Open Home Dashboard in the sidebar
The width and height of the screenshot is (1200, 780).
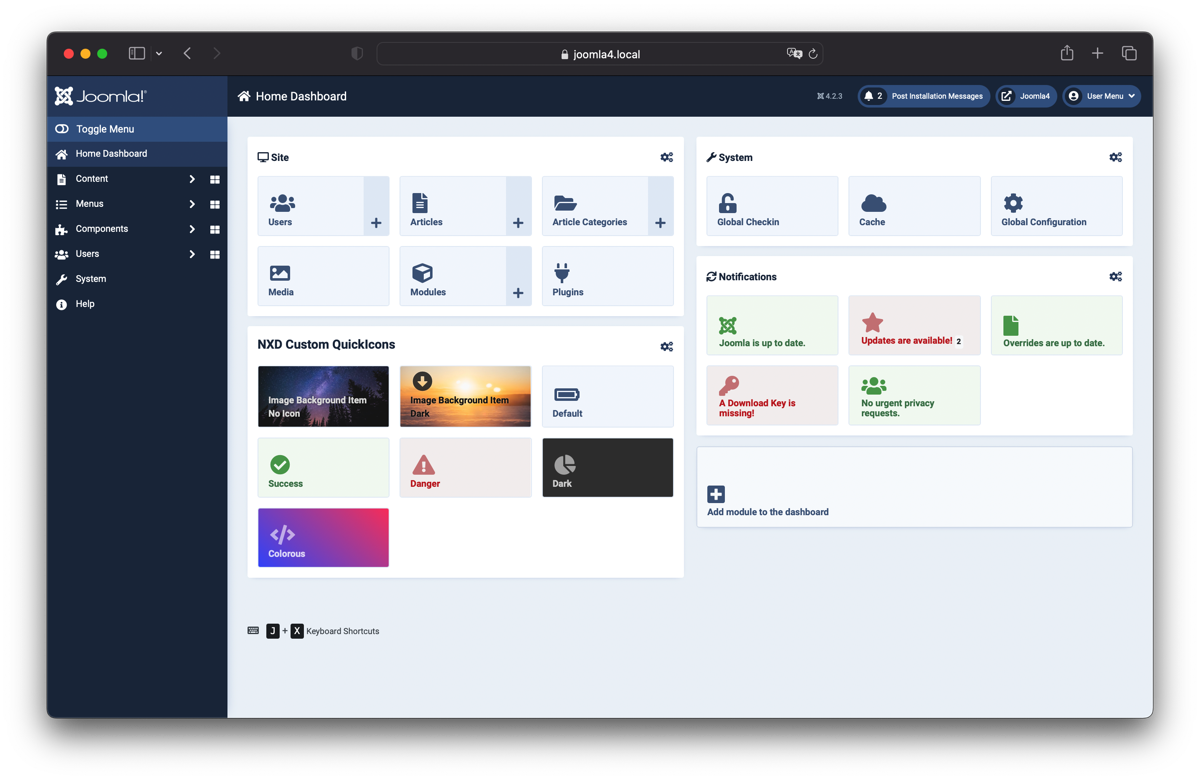137,154
